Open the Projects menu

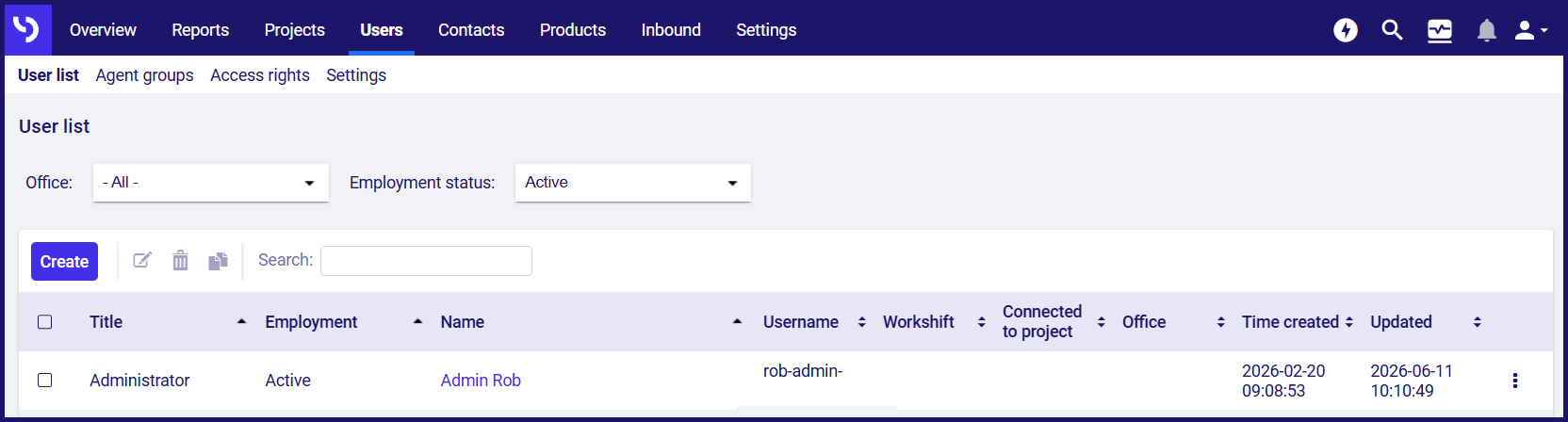tap(294, 30)
